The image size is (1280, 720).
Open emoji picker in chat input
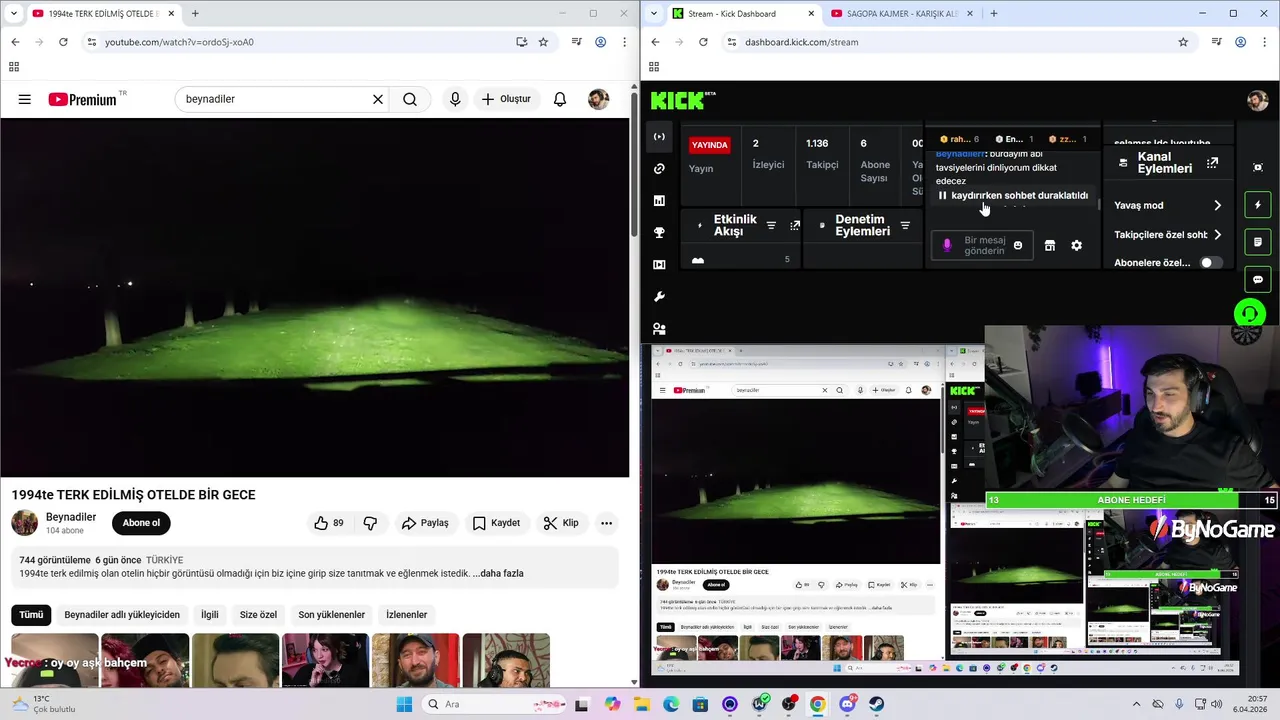(1018, 246)
